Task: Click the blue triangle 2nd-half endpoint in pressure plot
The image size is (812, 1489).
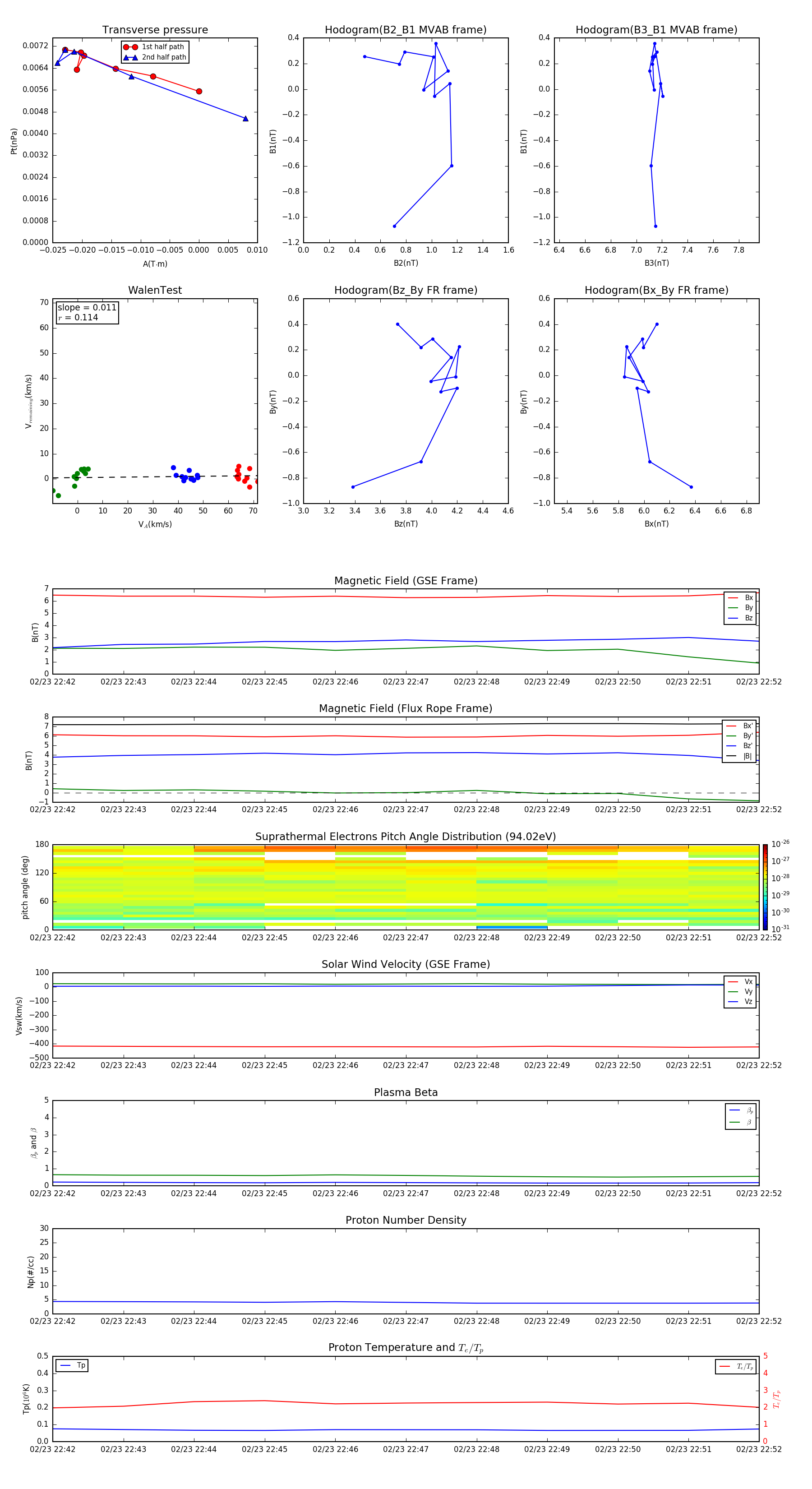Action: (x=245, y=119)
